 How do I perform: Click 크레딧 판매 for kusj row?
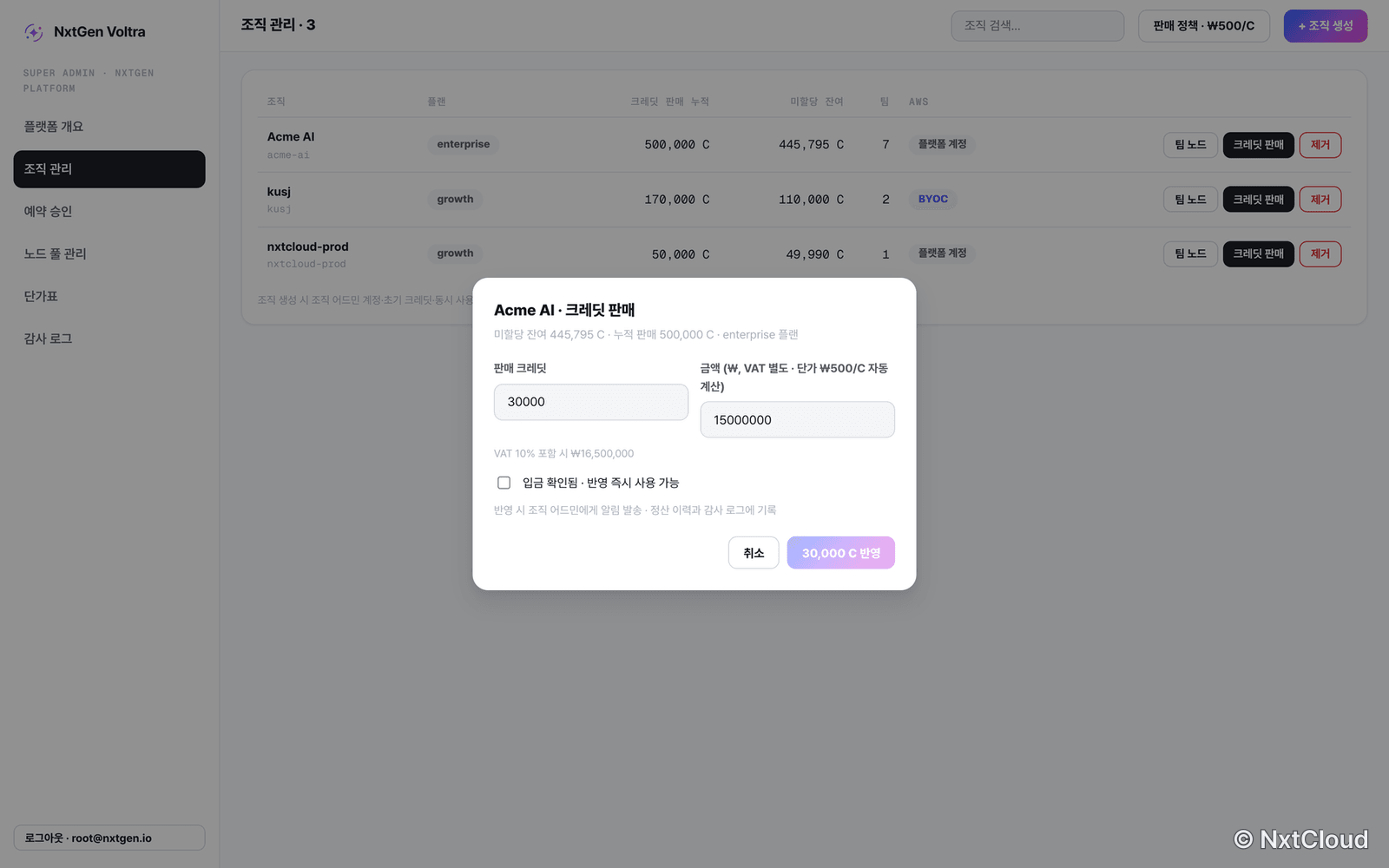[x=1259, y=200]
